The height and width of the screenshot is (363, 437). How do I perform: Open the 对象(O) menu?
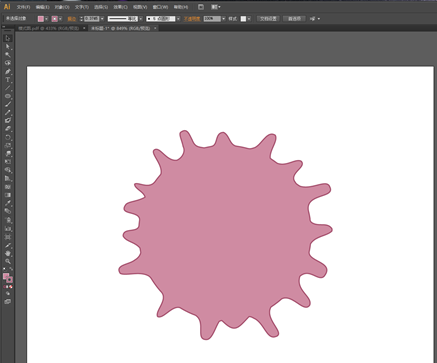click(x=62, y=7)
